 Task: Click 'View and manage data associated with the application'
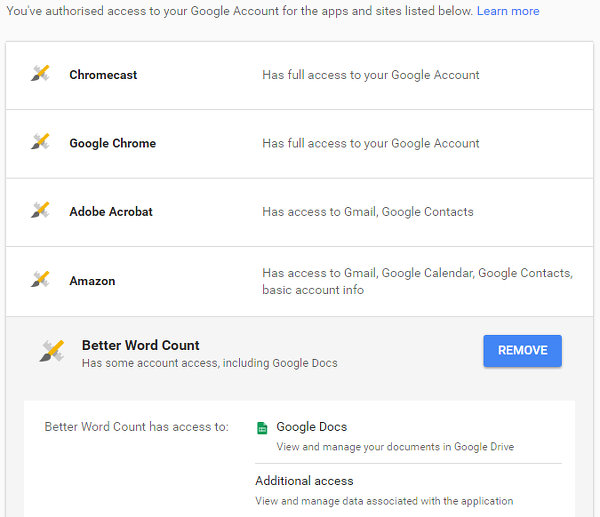(x=384, y=501)
